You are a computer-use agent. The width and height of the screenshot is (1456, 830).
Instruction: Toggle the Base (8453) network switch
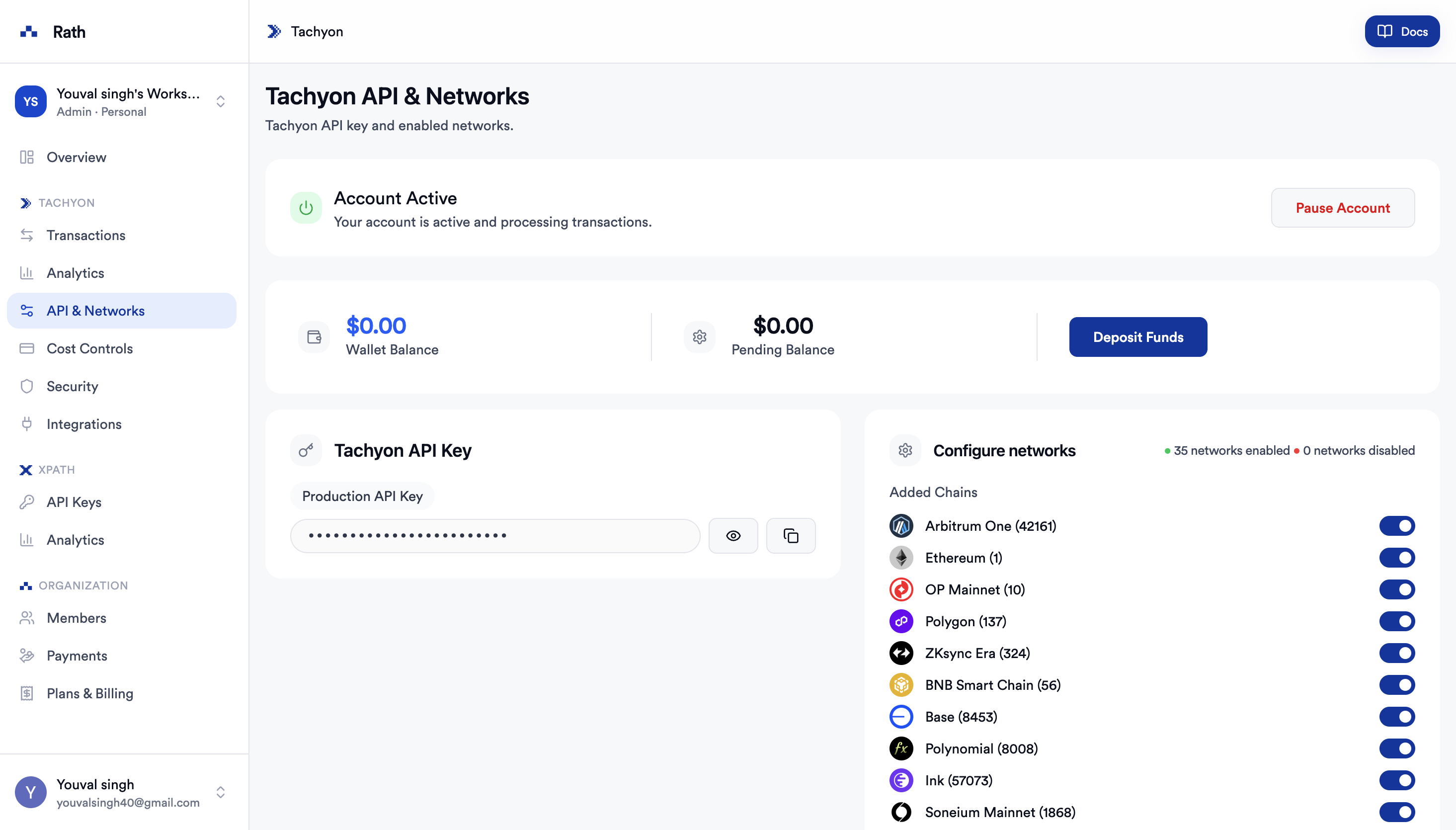(1397, 717)
